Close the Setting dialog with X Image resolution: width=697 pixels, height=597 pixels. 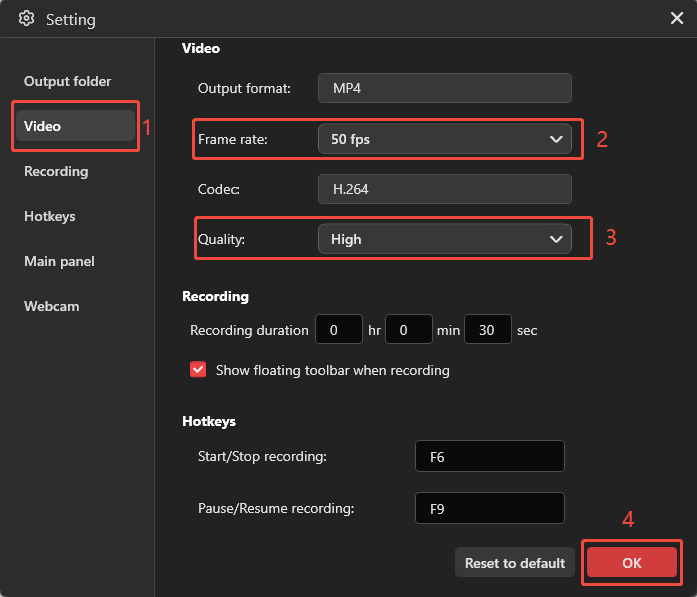coord(677,18)
